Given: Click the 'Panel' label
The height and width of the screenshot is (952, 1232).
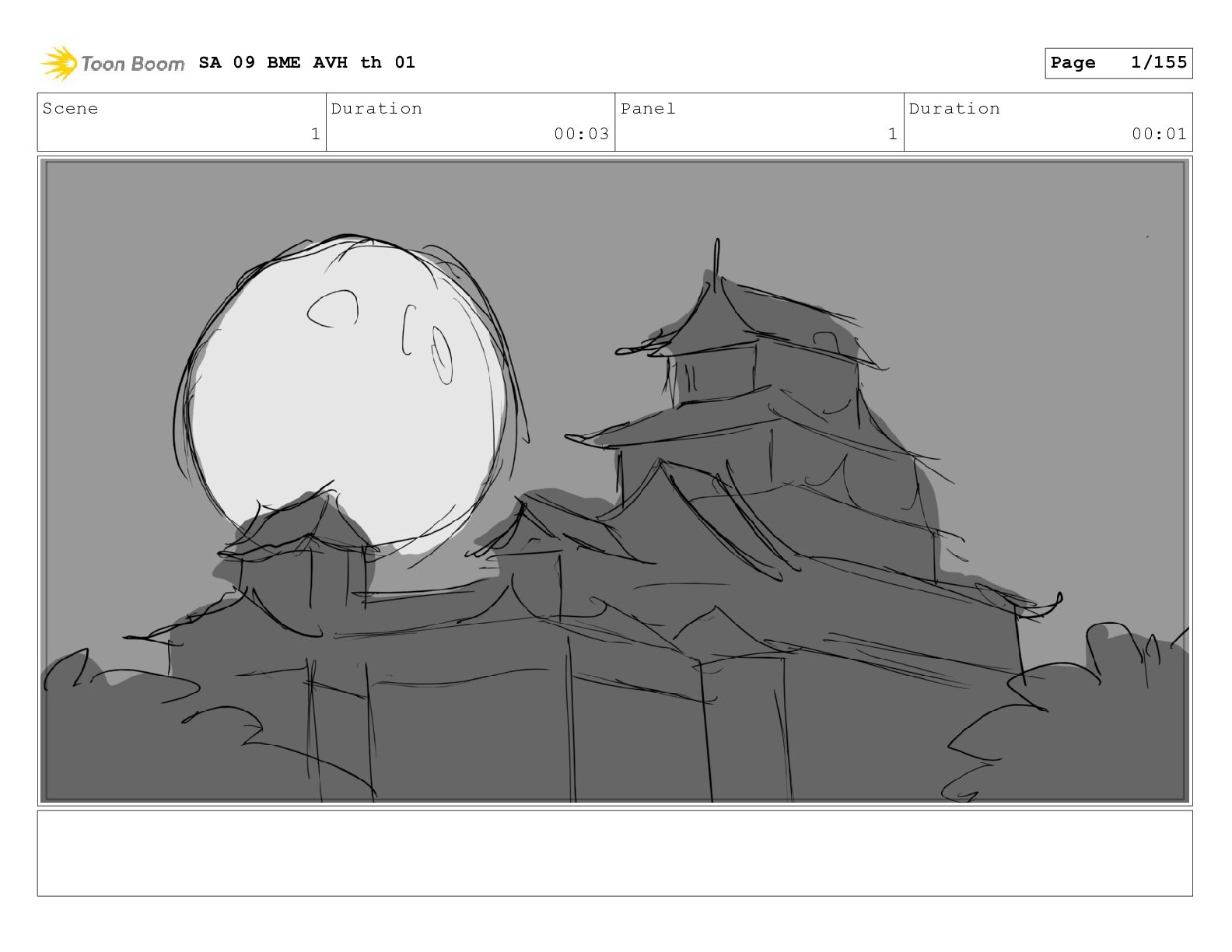Looking at the screenshot, I should [x=648, y=109].
